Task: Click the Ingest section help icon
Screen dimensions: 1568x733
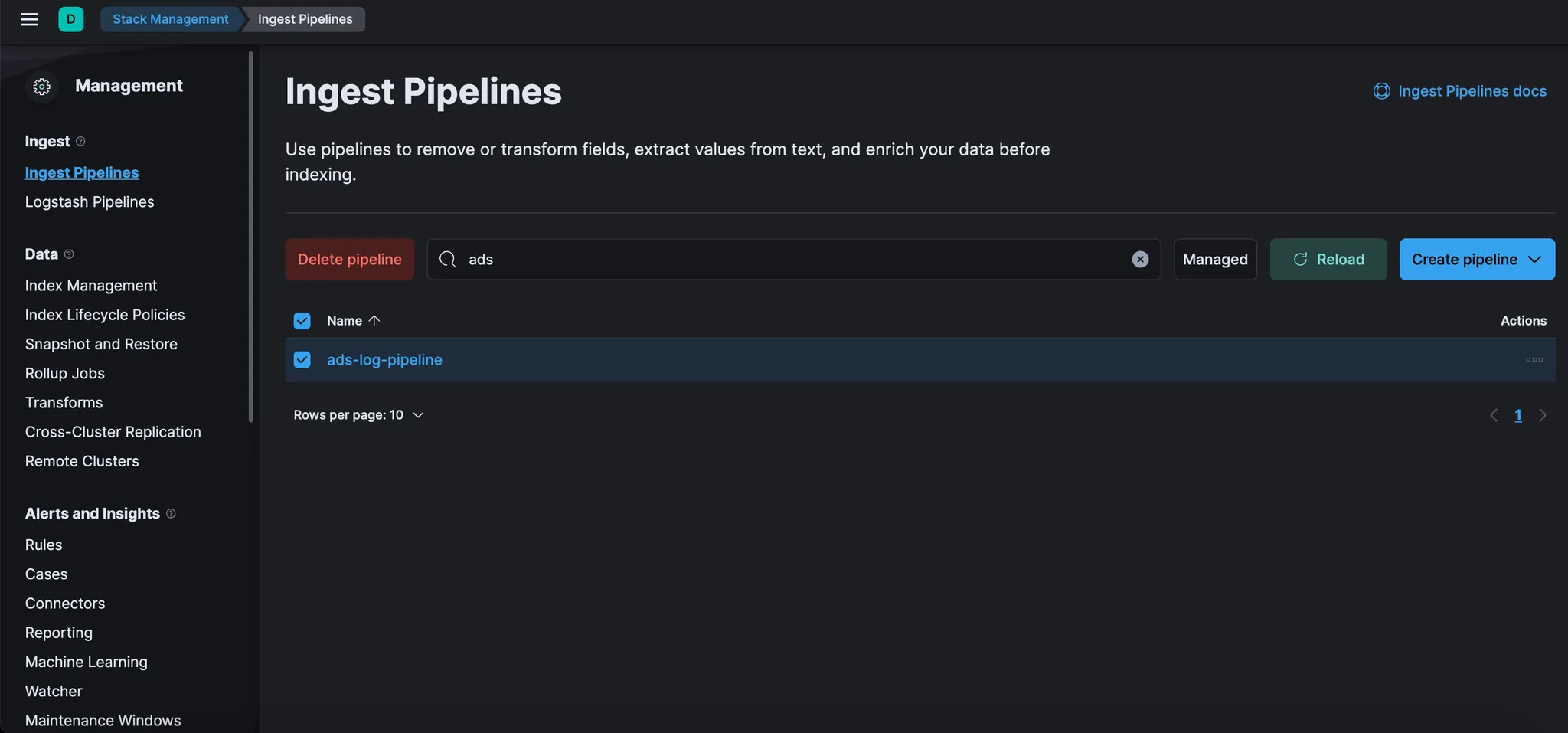Action: pyautogui.click(x=80, y=142)
